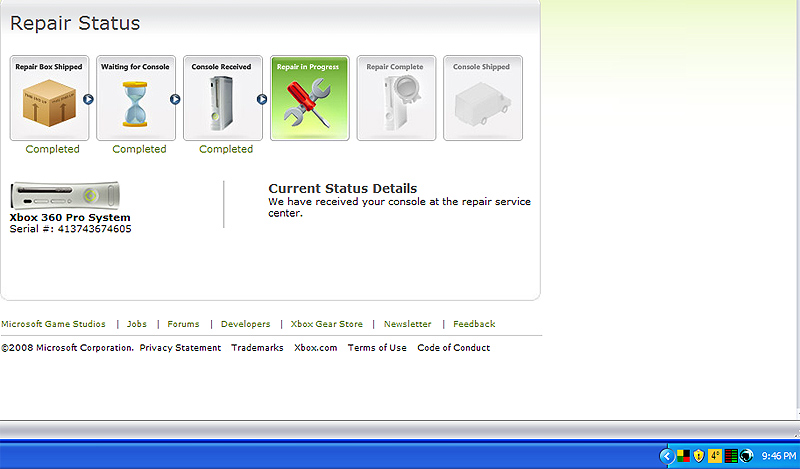Click the Feedback footer link
Image resolution: width=800 pixels, height=469 pixels.
coord(474,324)
